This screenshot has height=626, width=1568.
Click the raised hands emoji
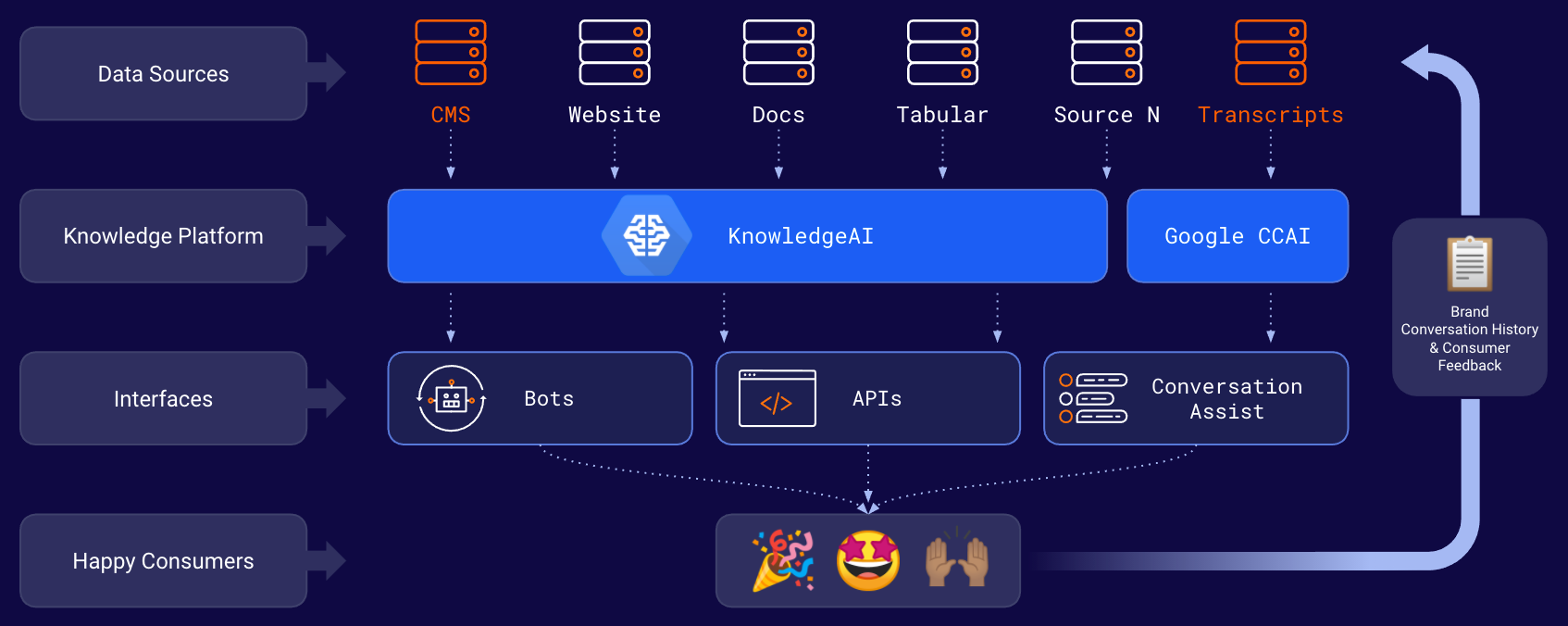(957, 557)
